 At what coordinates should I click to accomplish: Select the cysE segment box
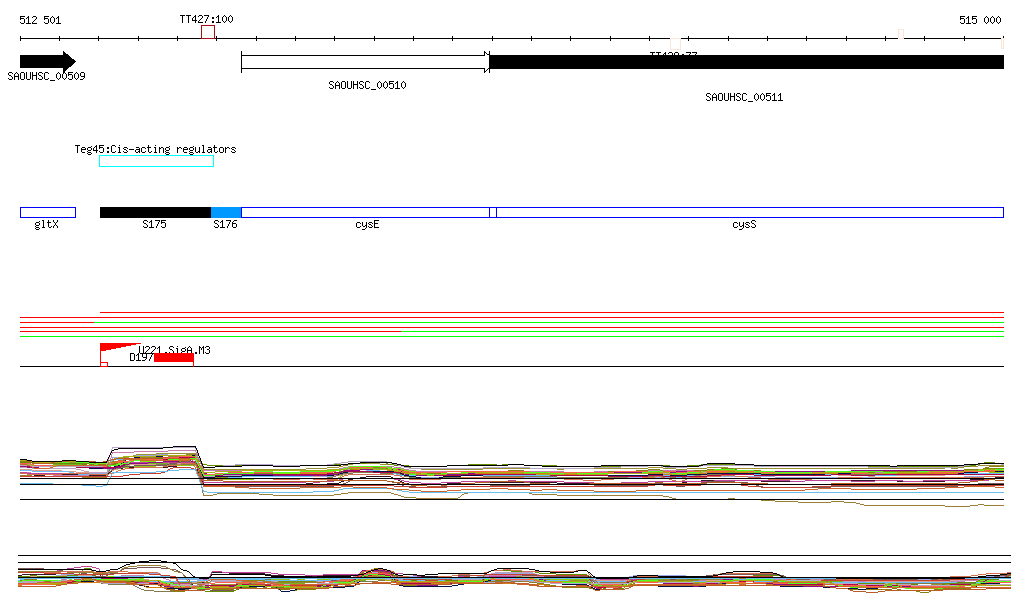(x=365, y=212)
